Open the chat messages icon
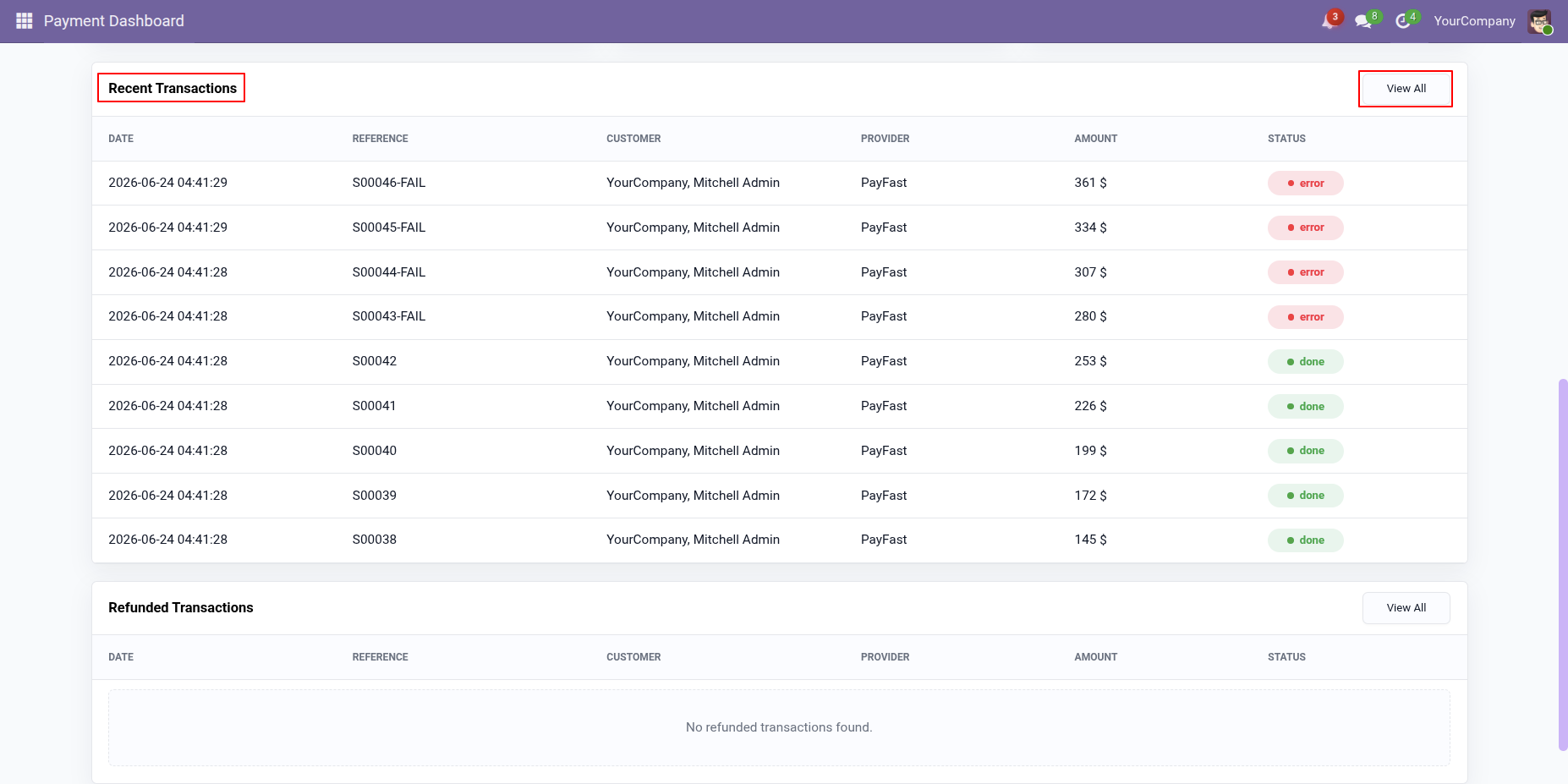Image resolution: width=1568 pixels, height=784 pixels. coord(1365,20)
